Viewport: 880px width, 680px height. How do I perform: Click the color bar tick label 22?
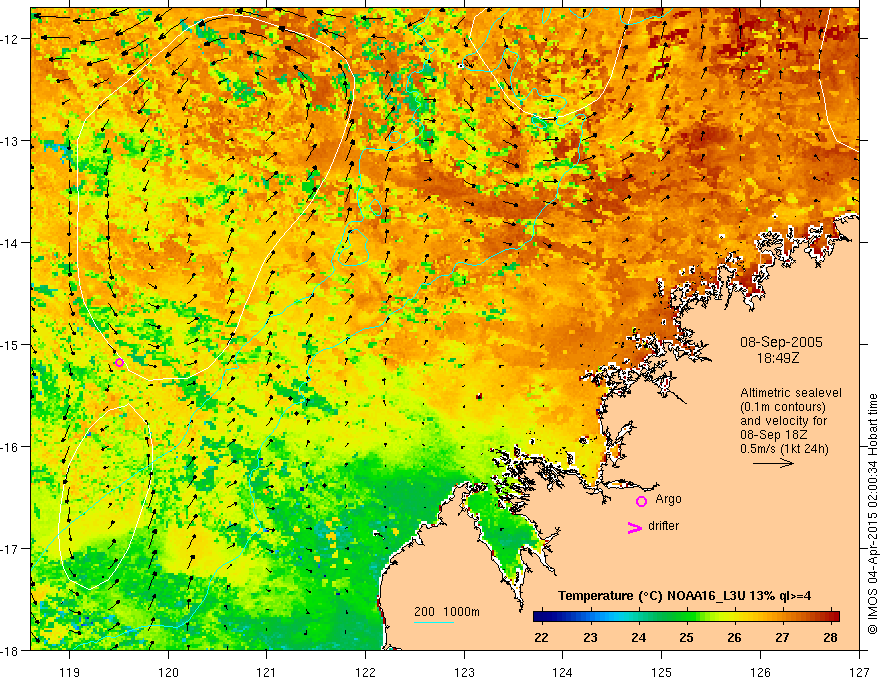pyautogui.click(x=541, y=637)
